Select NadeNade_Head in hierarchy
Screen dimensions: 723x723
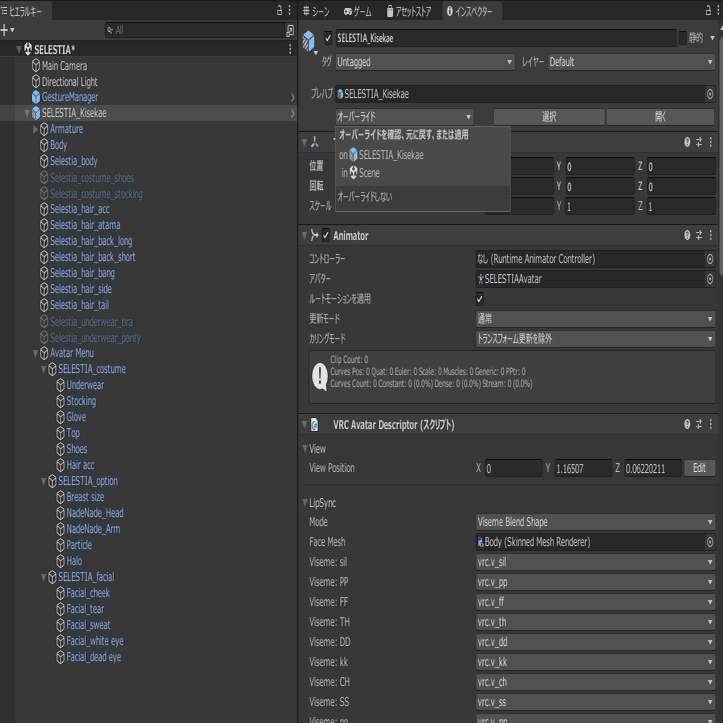95,513
